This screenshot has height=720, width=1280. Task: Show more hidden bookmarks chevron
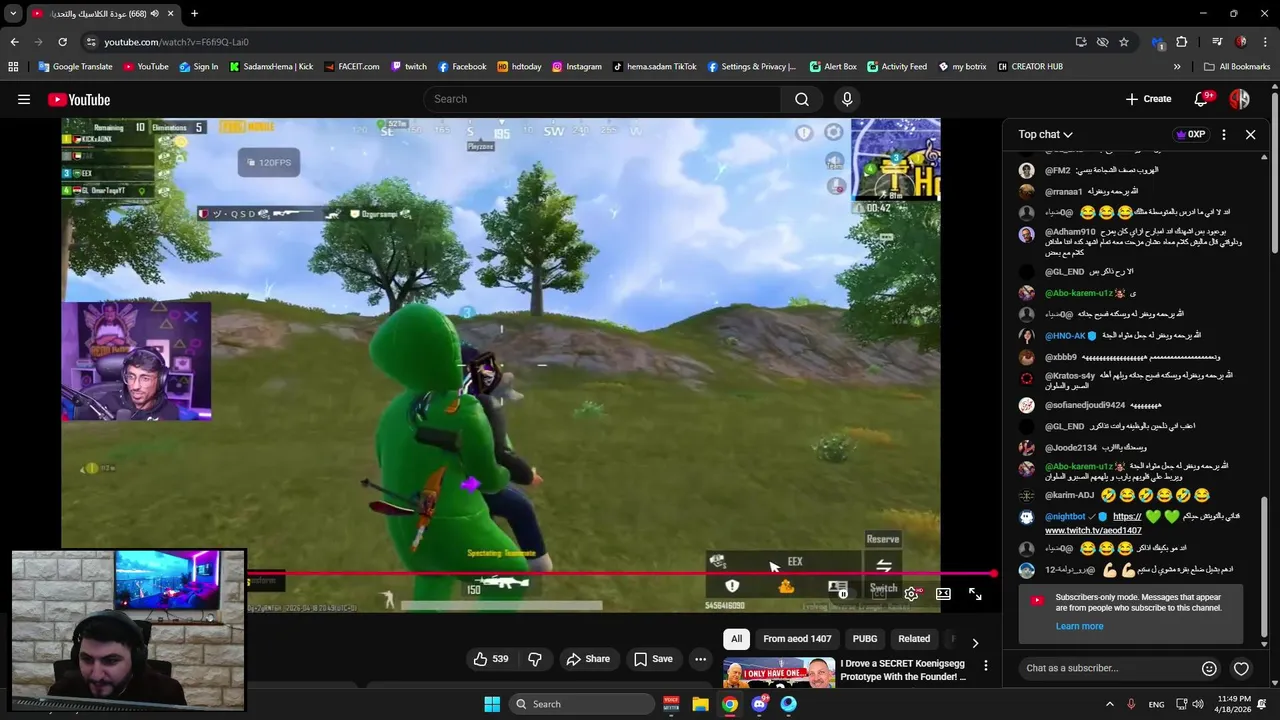click(x=1177, y=67)
